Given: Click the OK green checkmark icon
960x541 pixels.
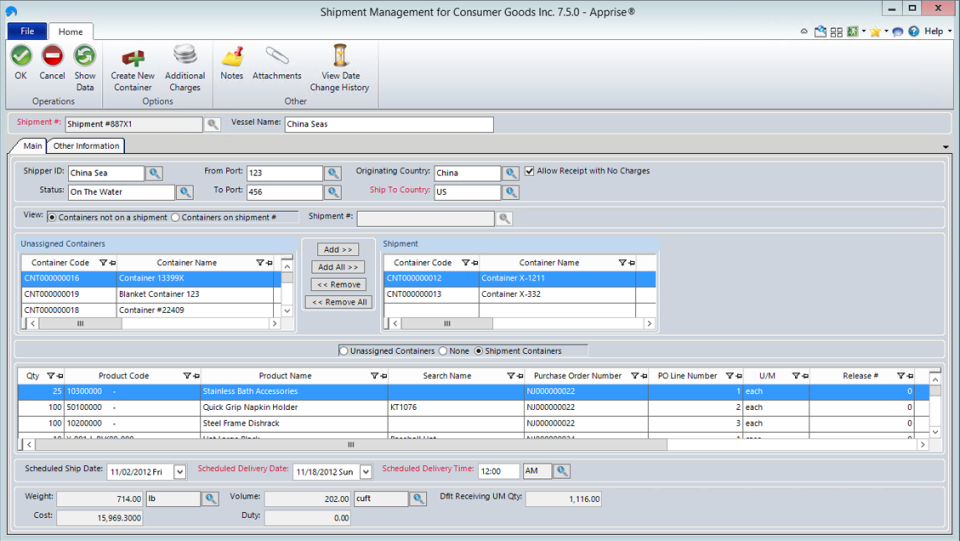Looking at the screenshot, I should (x=21, y=56).
